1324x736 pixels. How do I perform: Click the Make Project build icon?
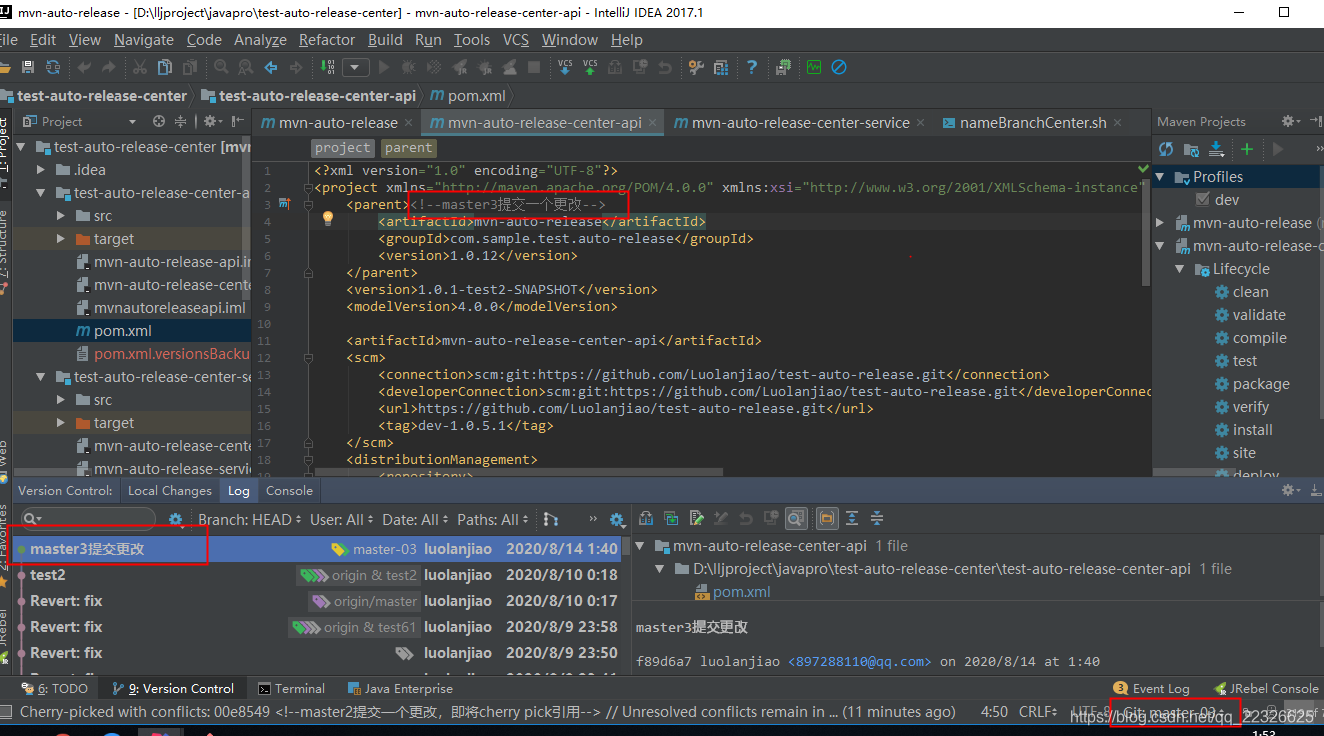pyautogui.click(x=329, y=67)
